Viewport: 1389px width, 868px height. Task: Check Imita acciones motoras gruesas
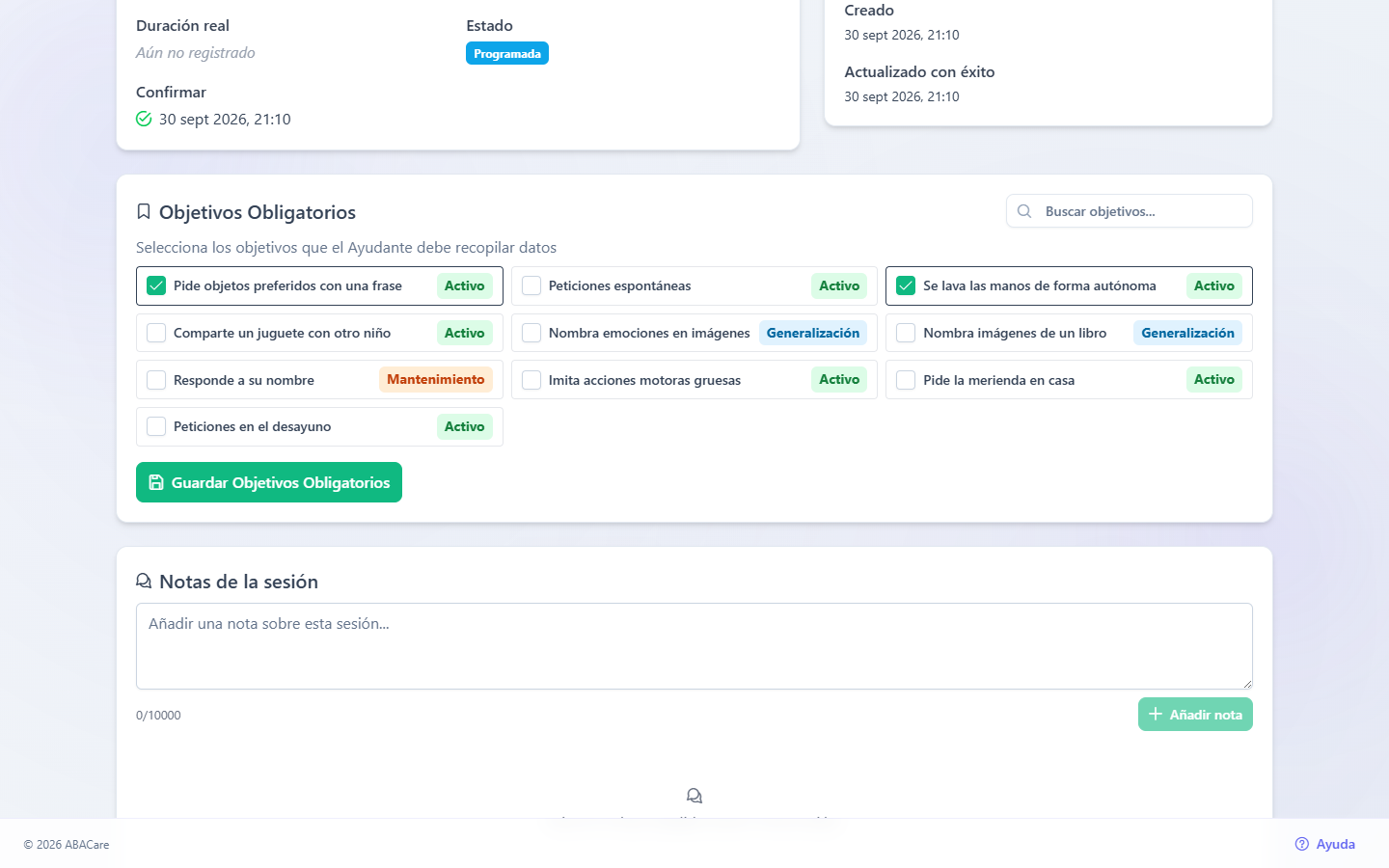click(x=531, y=380)
